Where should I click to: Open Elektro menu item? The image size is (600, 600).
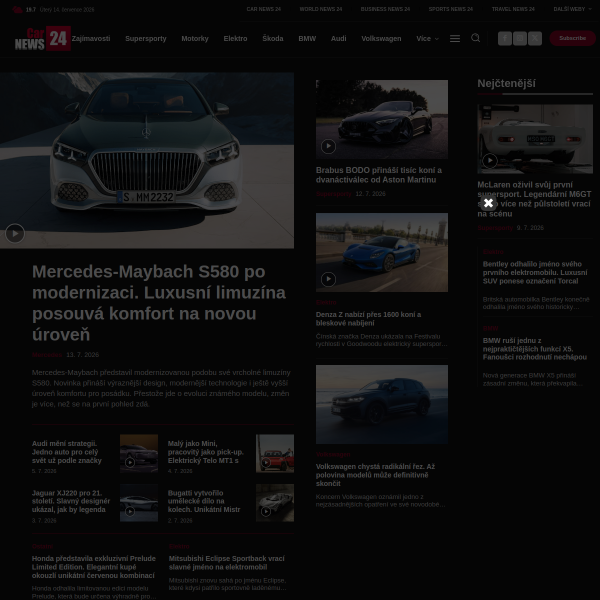[235, 39]
